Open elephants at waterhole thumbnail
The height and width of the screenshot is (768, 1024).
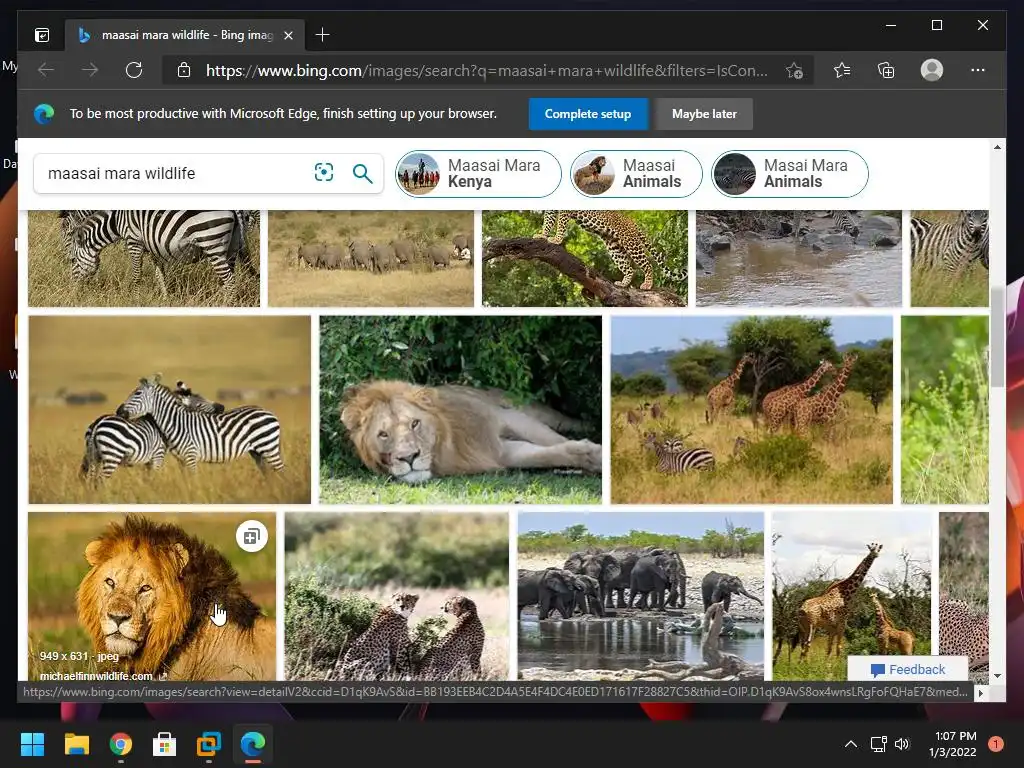641,596
